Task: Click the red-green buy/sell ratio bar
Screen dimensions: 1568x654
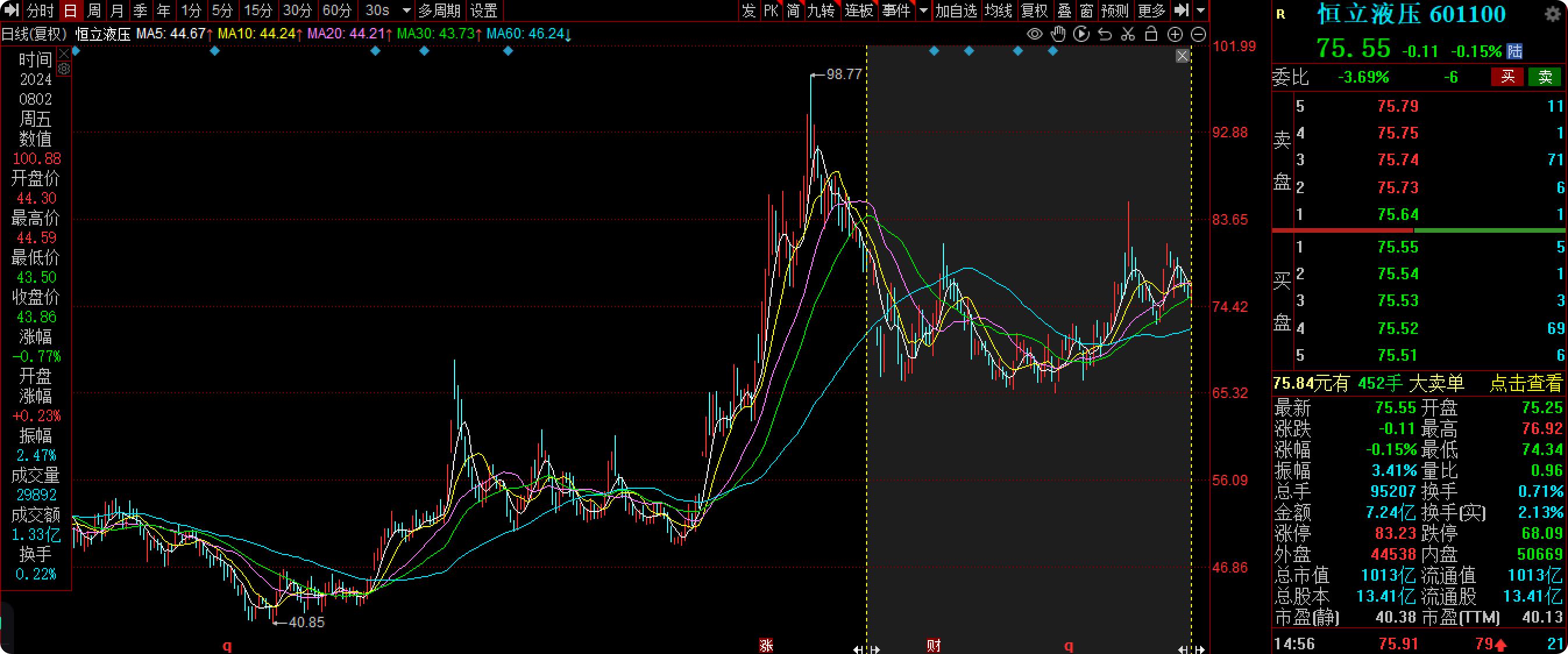Action: 1418,230
